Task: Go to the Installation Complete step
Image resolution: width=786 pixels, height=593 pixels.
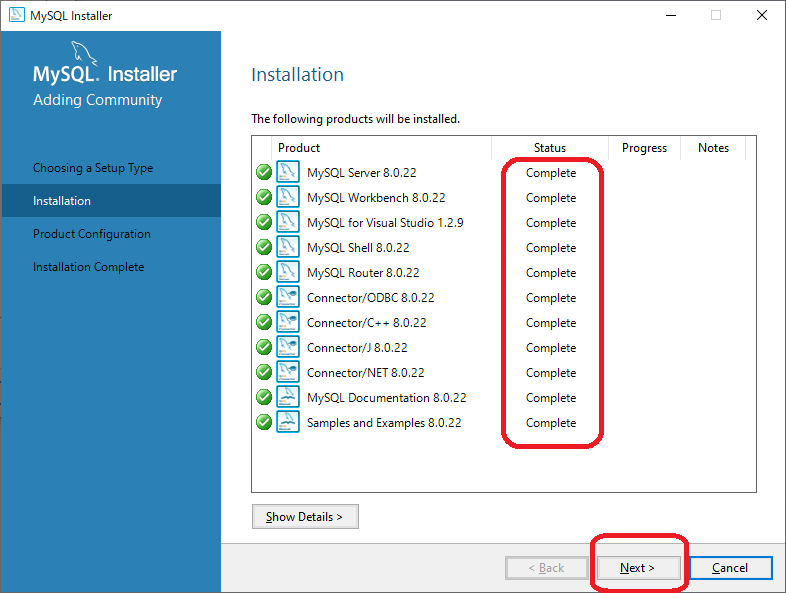Action: 88,267
